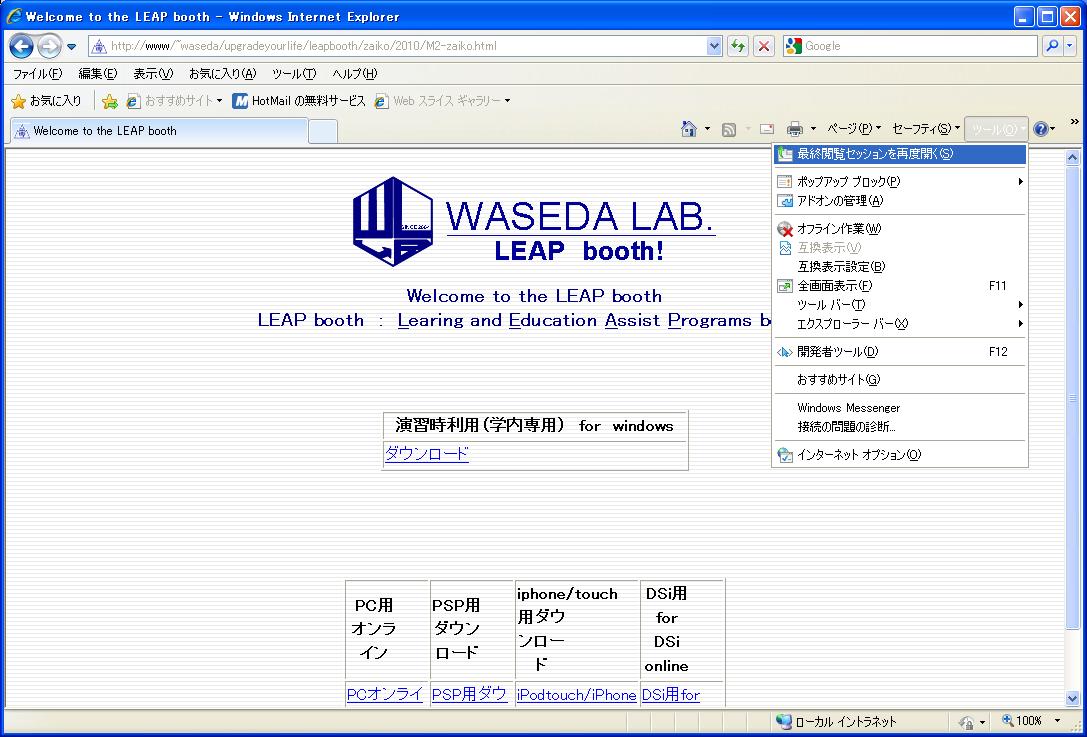This screenshot has height=737, width=1087.
Task: Click the 100% zoom level button
Action: pyautogui.click(x=1023, y=722)
